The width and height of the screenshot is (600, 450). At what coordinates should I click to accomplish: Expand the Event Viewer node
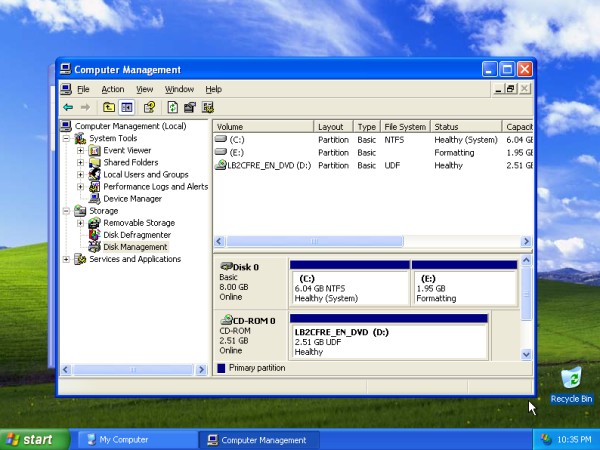point(80,150)
